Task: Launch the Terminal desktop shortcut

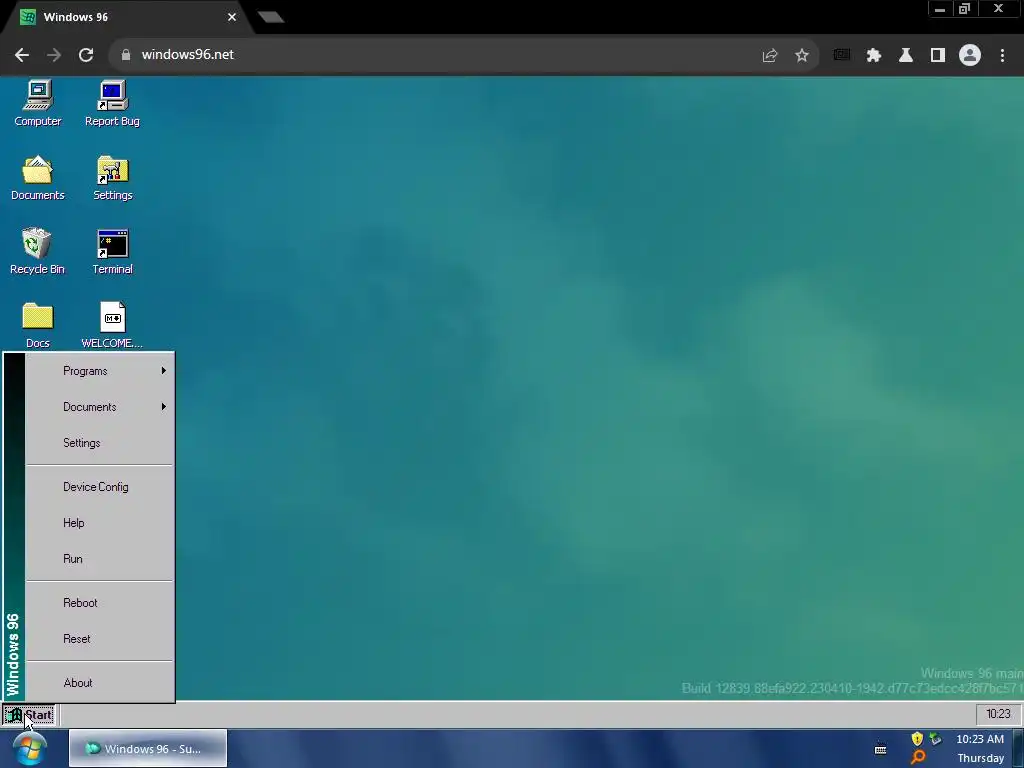Action: point(112,251)
